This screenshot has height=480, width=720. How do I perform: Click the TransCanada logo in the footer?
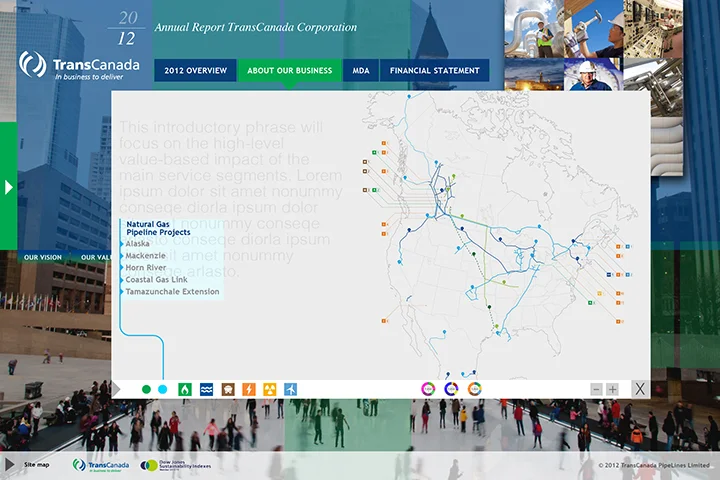[x=101, y=465]
